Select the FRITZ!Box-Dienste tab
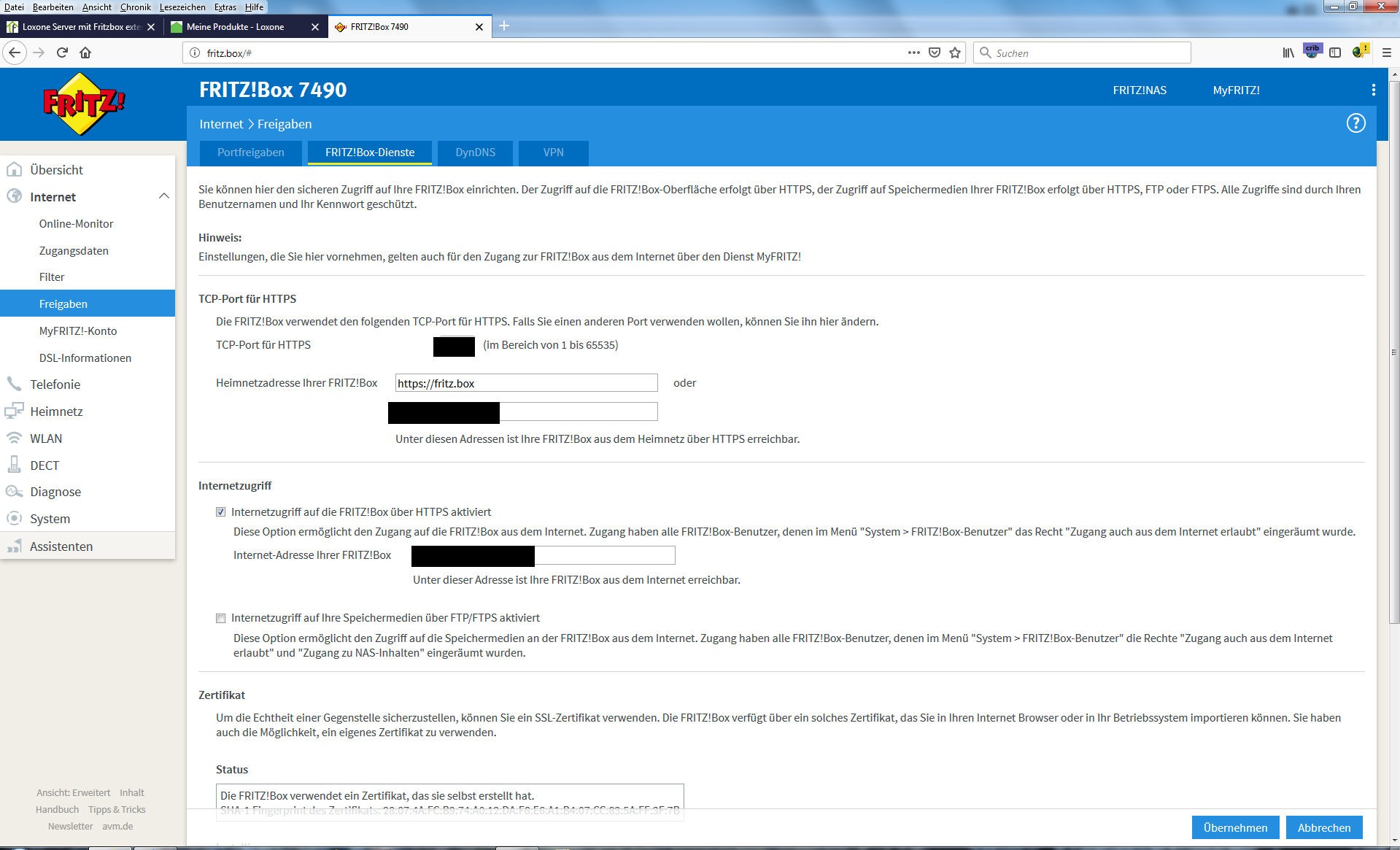 [x=370, y=152]
